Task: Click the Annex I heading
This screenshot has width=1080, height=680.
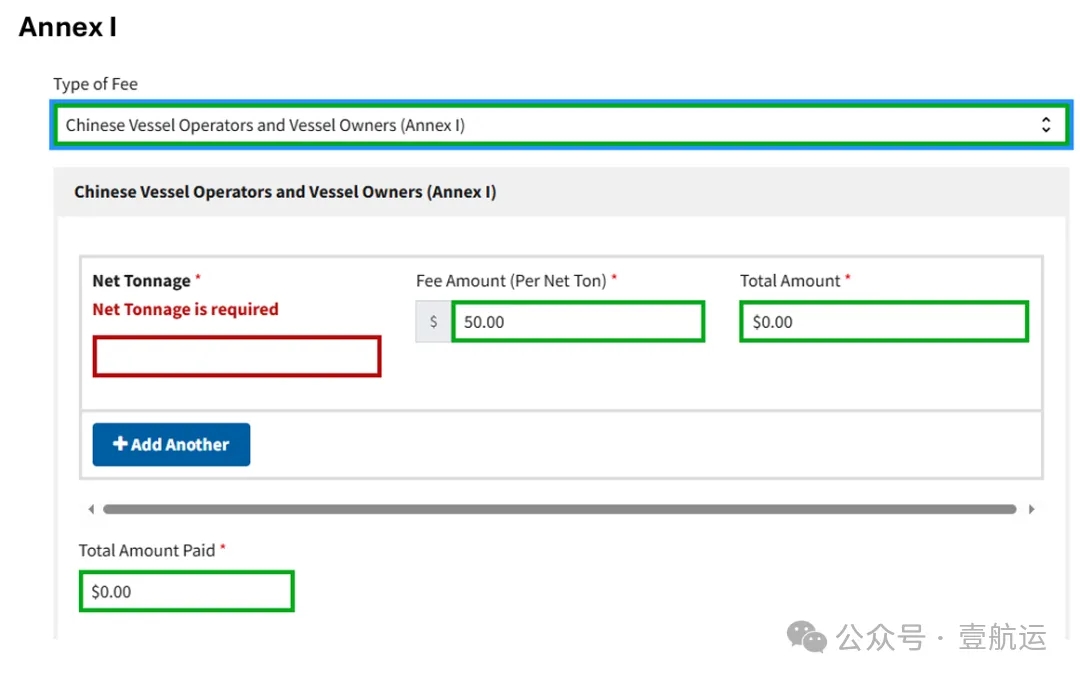Action: coord(68,27)
